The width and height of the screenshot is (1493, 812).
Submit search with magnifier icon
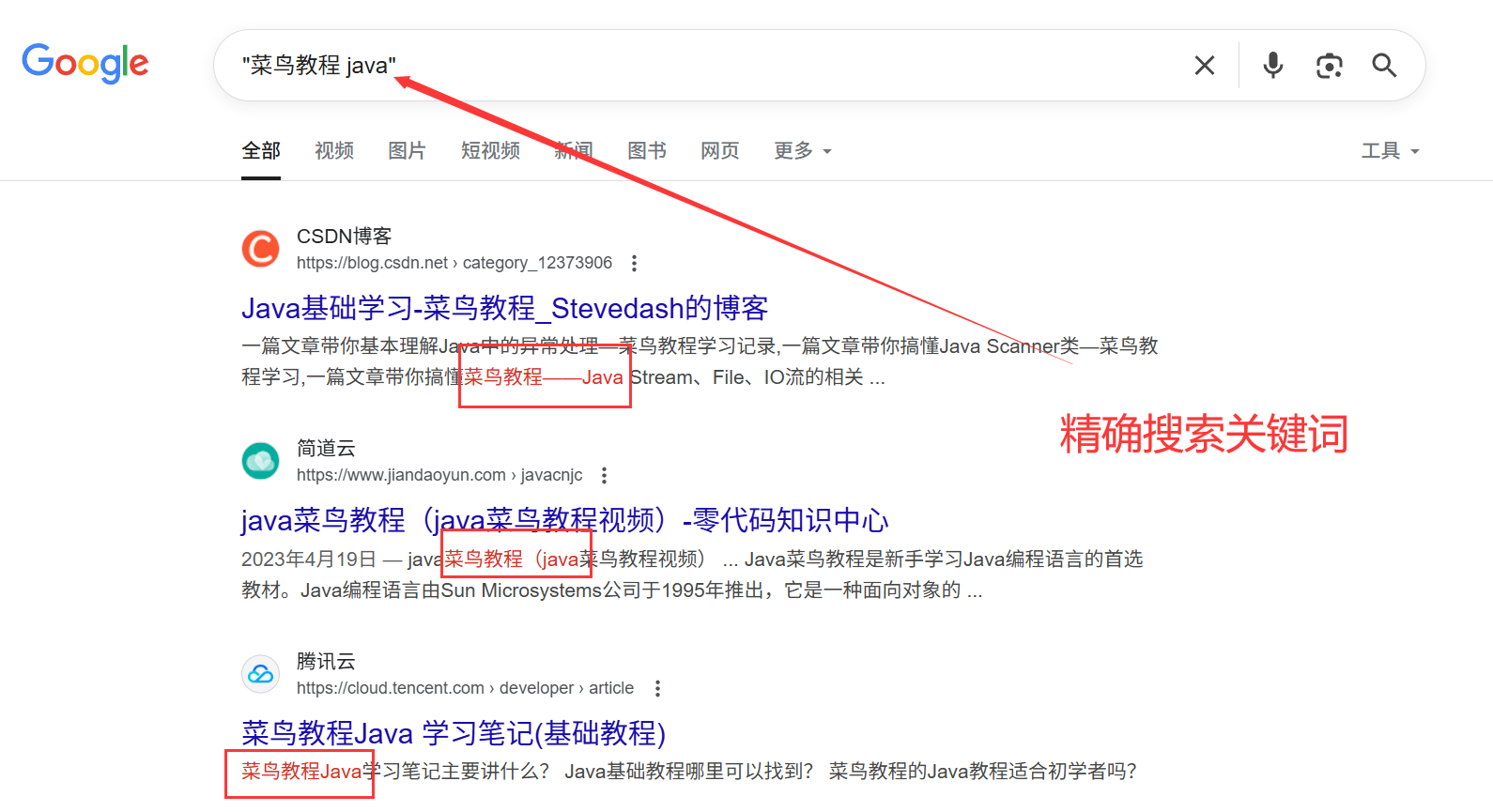pos(1384,65)
